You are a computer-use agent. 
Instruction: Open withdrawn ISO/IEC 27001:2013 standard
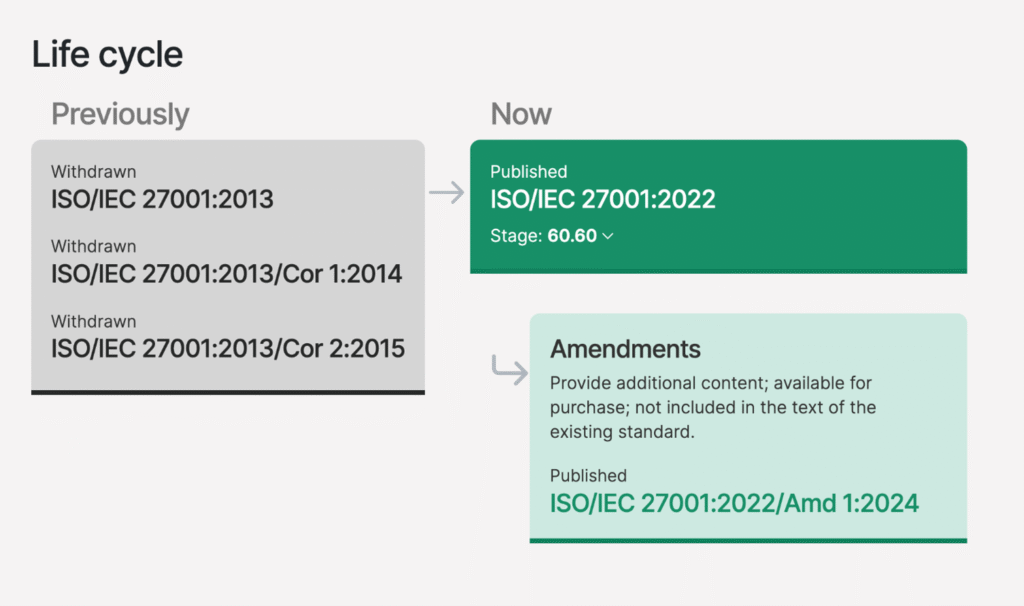click(162, 199)
